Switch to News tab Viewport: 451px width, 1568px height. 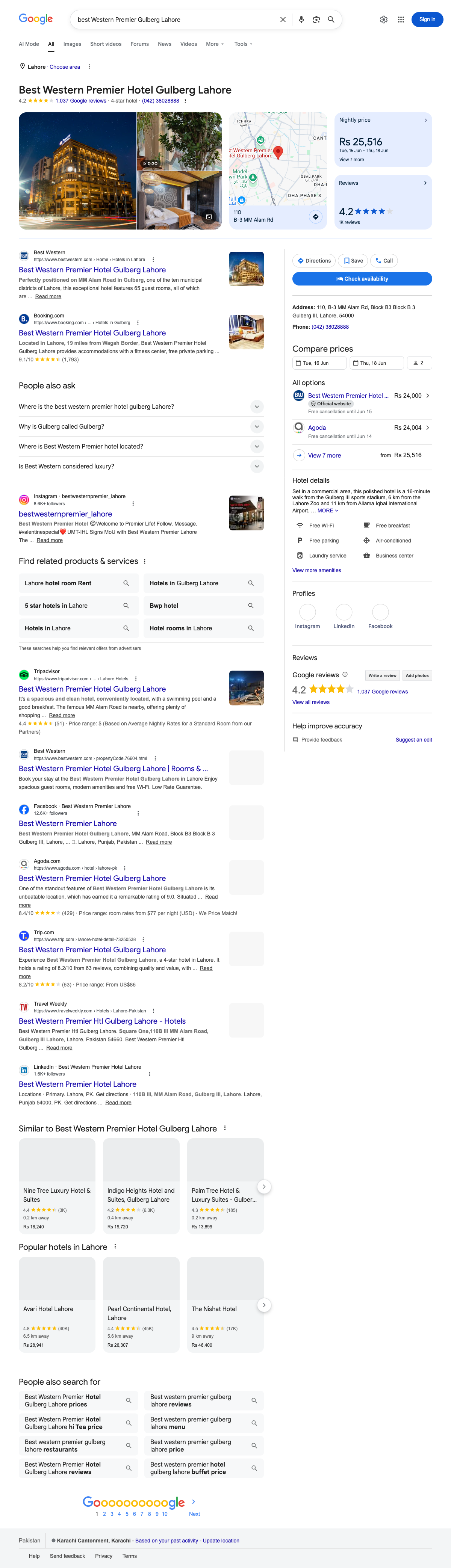(164, 44)
